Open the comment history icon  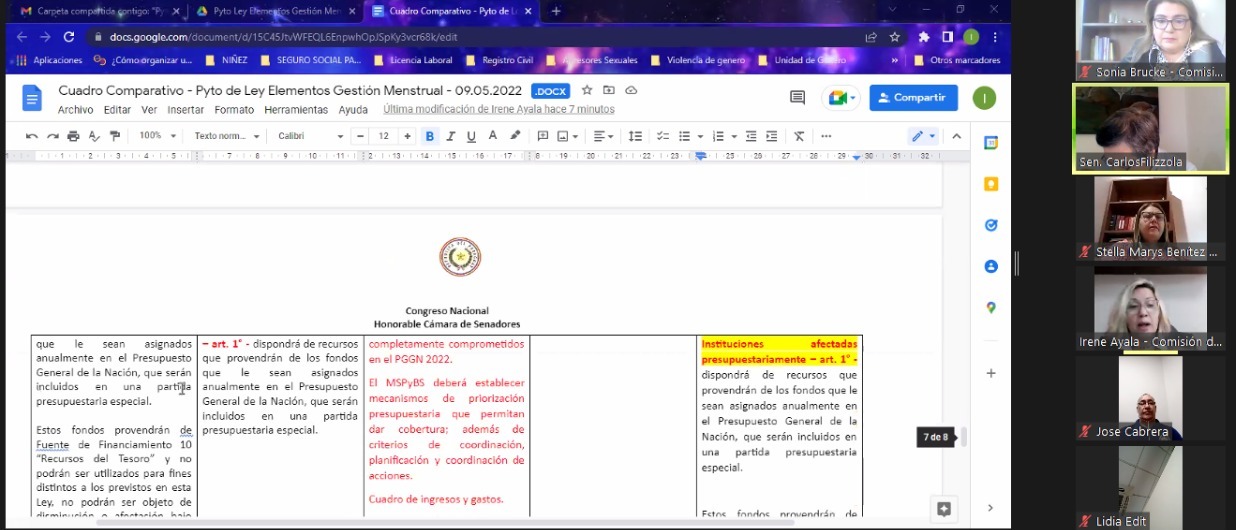click(797, 98)
